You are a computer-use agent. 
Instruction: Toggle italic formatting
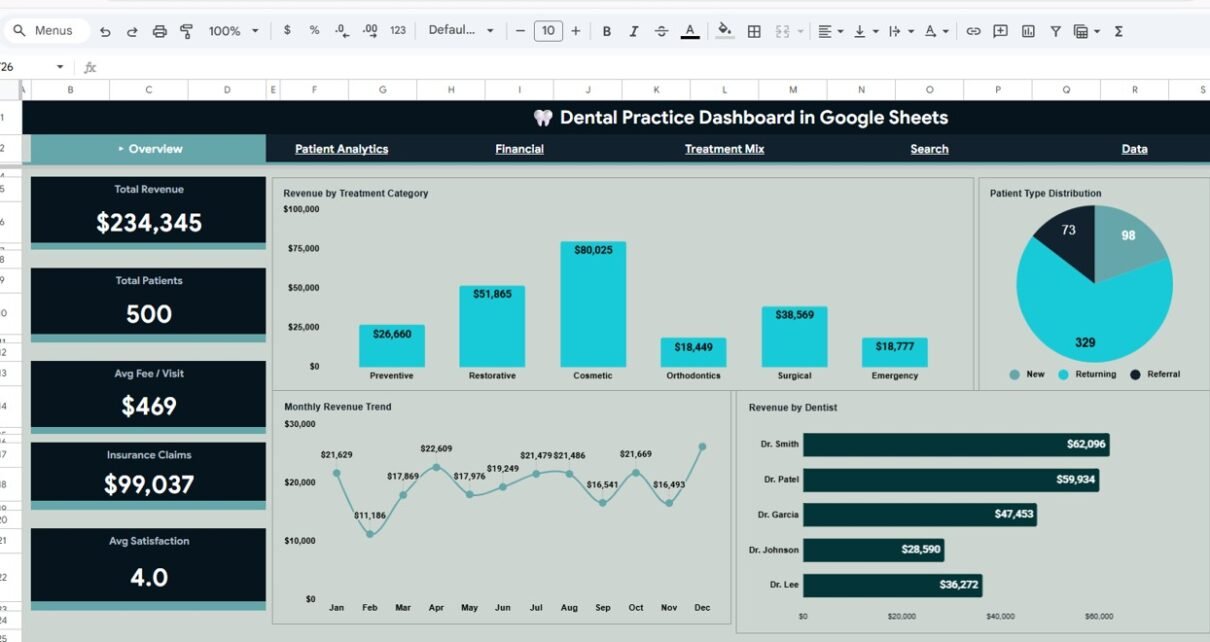pos(633,31)
